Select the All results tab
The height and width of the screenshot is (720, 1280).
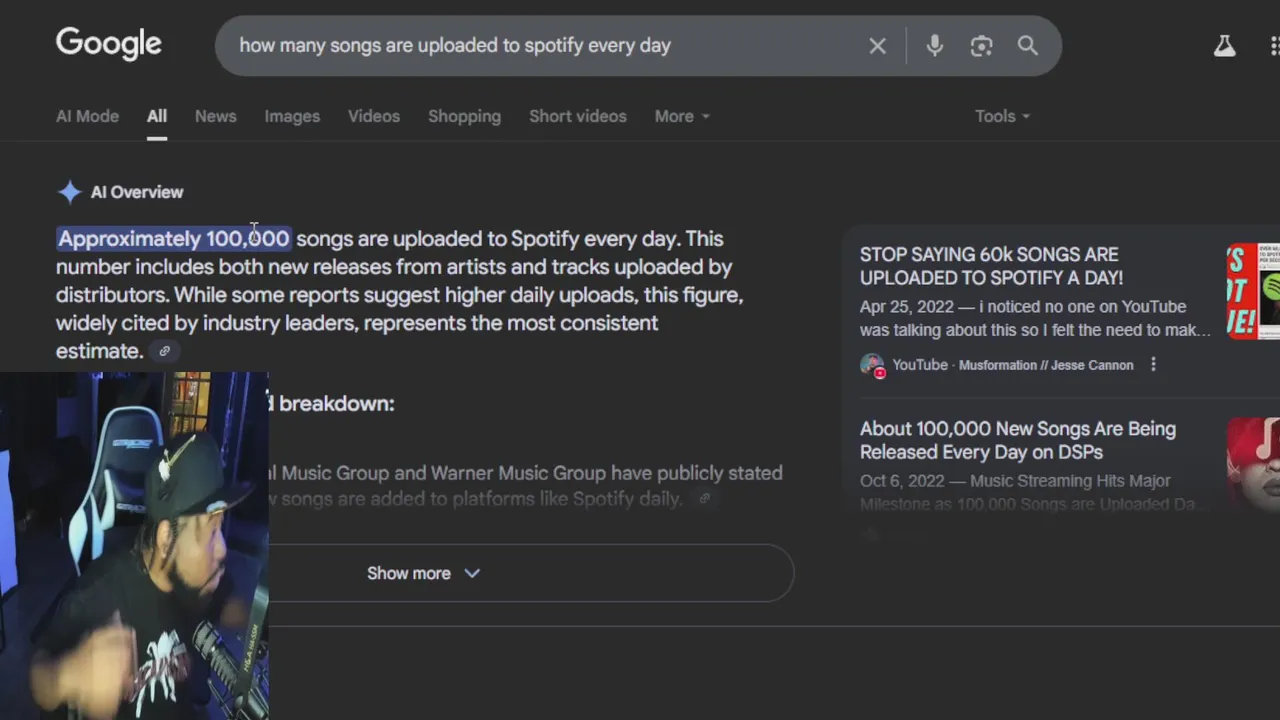(x=157, y=116)
